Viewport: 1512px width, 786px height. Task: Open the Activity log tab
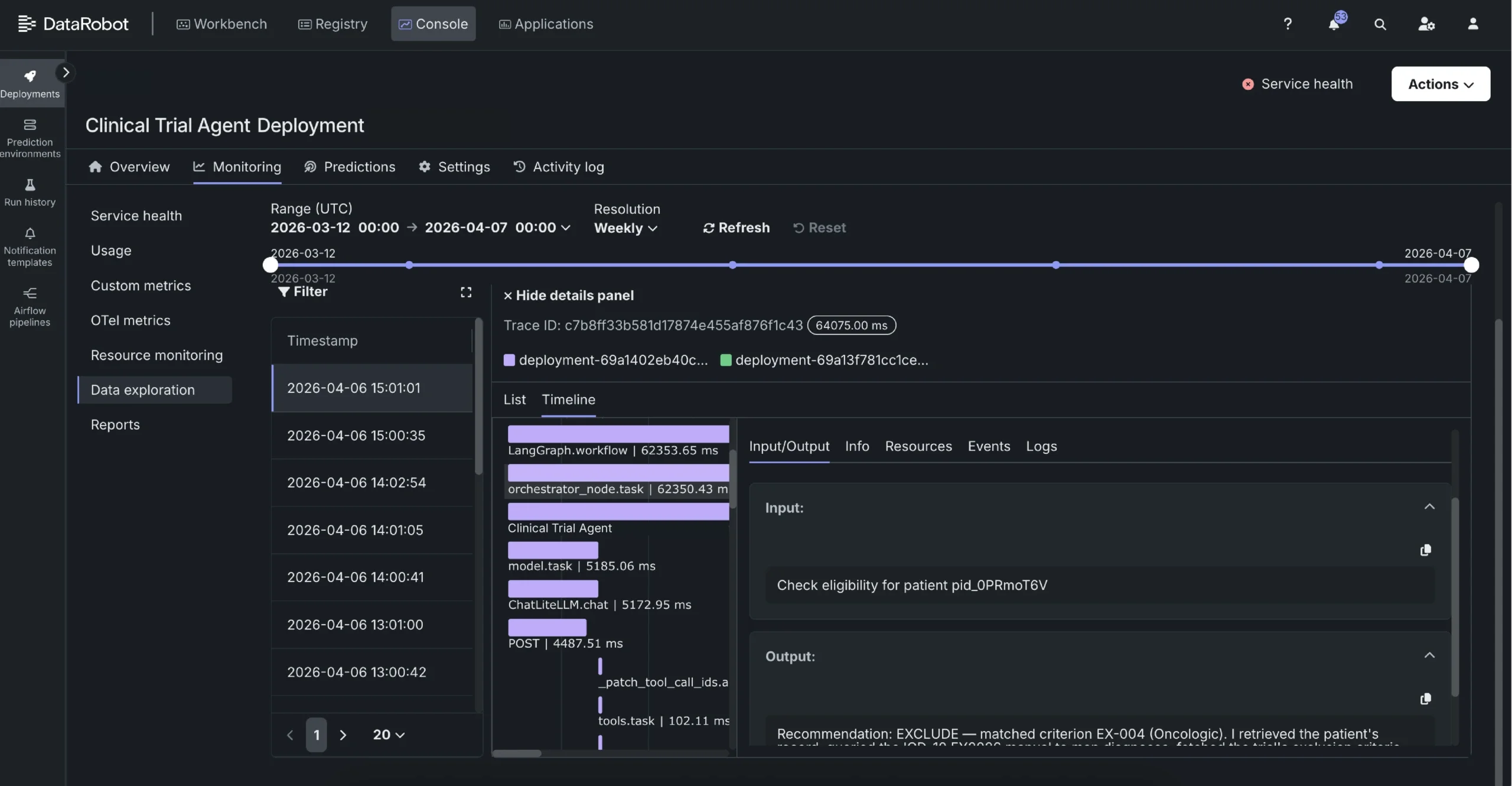pos(559,167)
